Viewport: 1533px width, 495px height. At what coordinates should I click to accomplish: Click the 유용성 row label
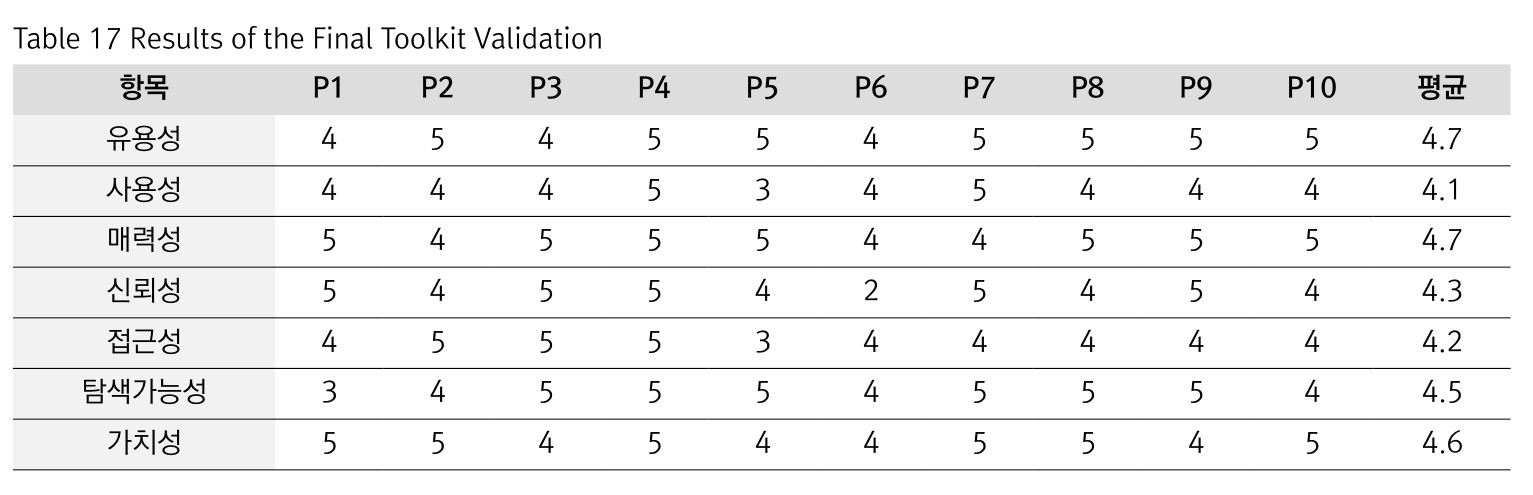[x=144, y=139]
